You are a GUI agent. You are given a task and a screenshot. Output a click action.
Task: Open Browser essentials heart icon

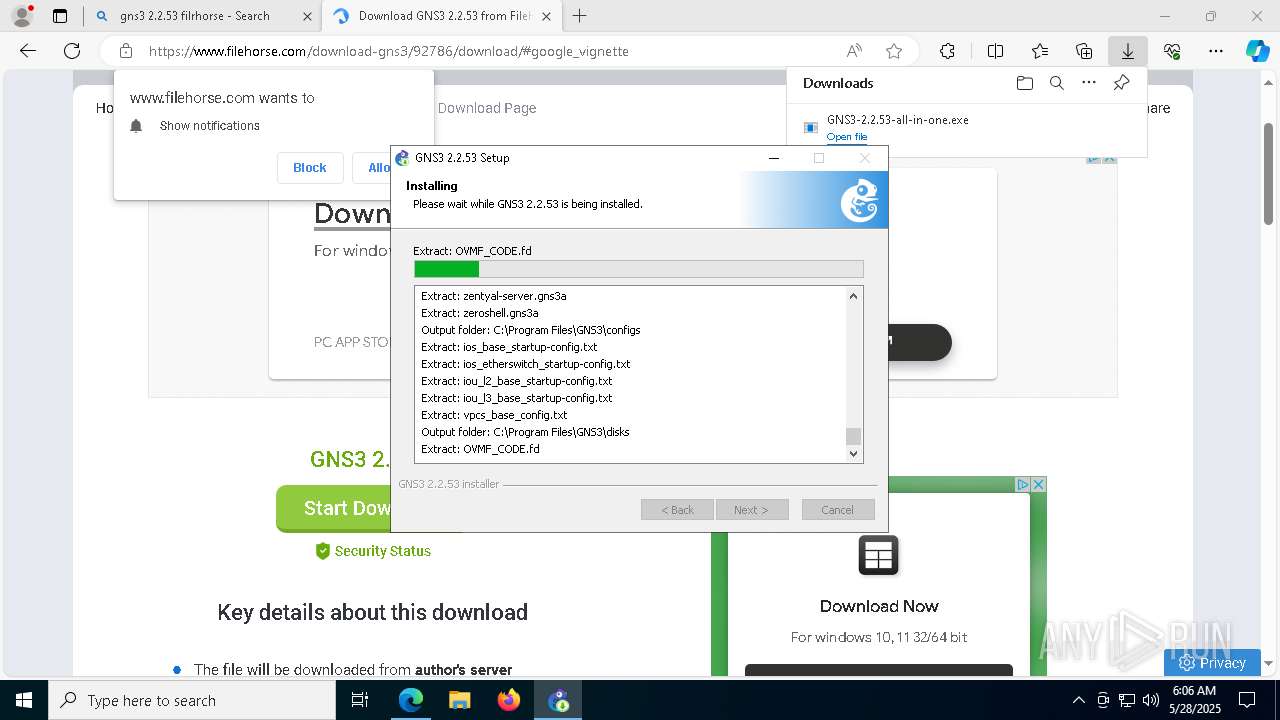pyautogui.click(x=1172, y=51)
